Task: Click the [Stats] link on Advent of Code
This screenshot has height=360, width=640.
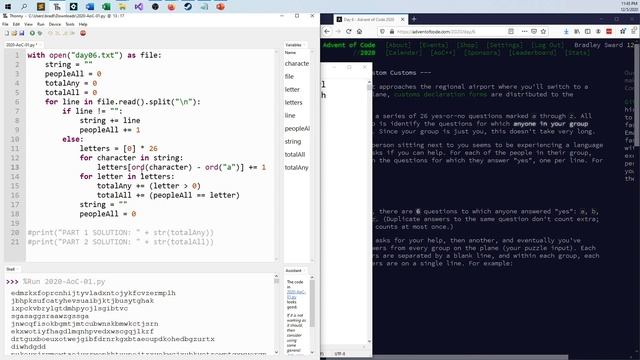Action: point(577,53)
